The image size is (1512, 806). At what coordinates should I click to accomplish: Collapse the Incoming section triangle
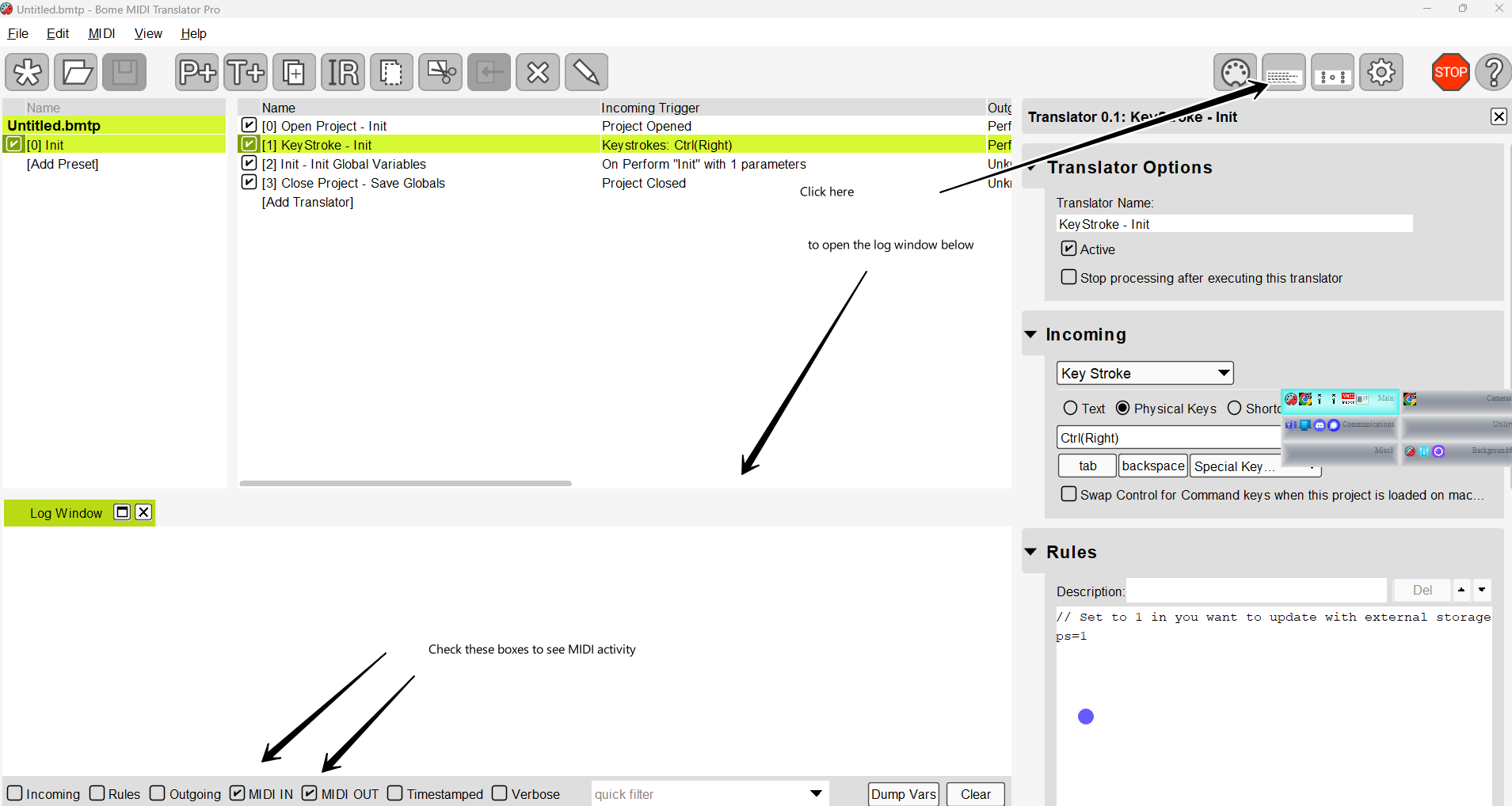coord(1030,334)
